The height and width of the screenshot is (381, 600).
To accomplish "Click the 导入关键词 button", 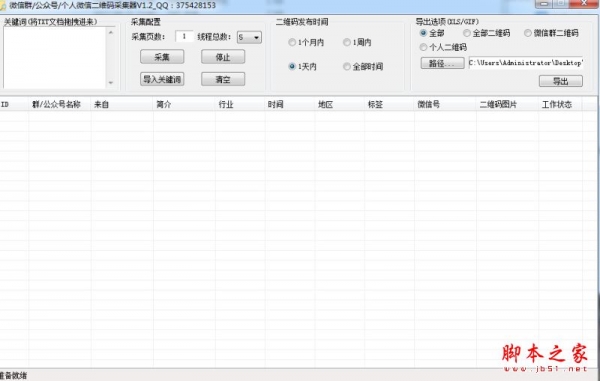I will click(x=162, y=79).
